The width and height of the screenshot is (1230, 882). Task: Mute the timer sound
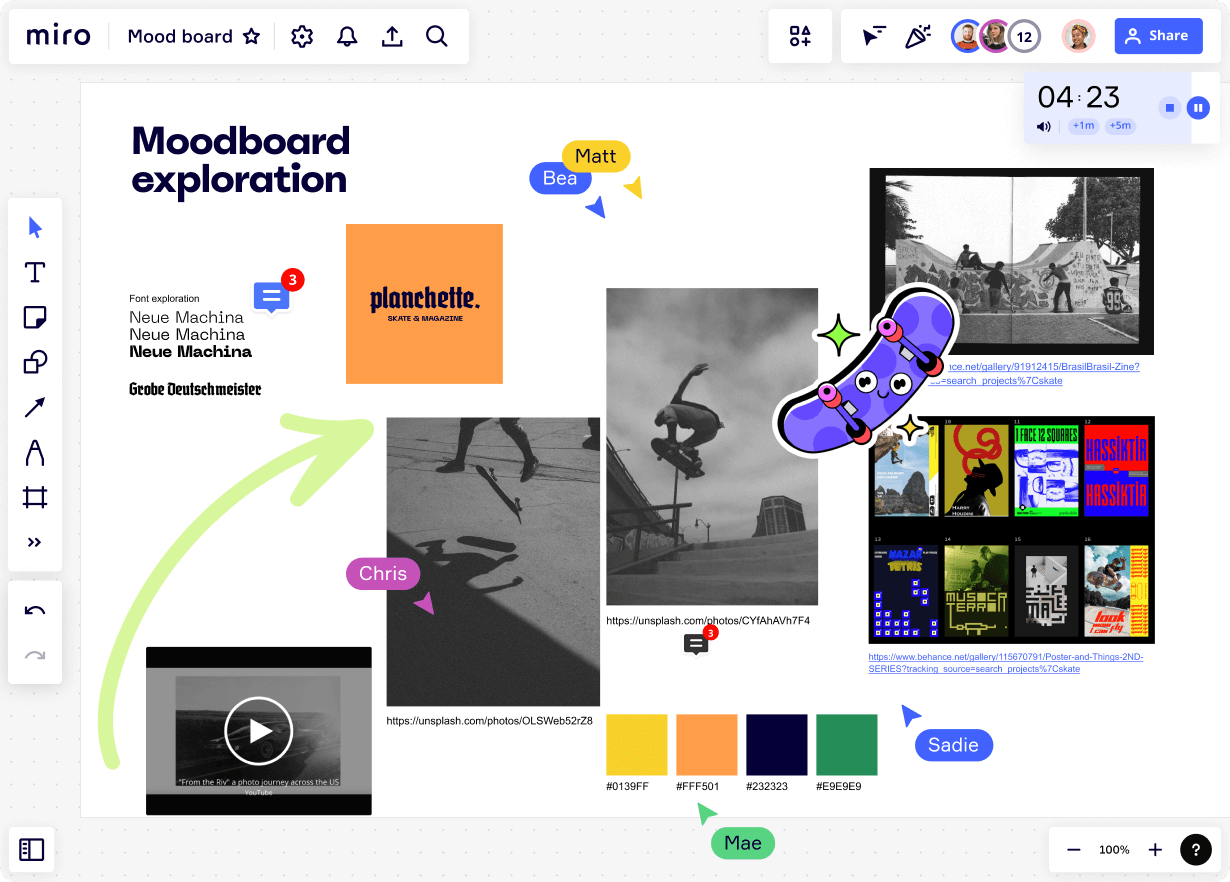coord(1043,126)
